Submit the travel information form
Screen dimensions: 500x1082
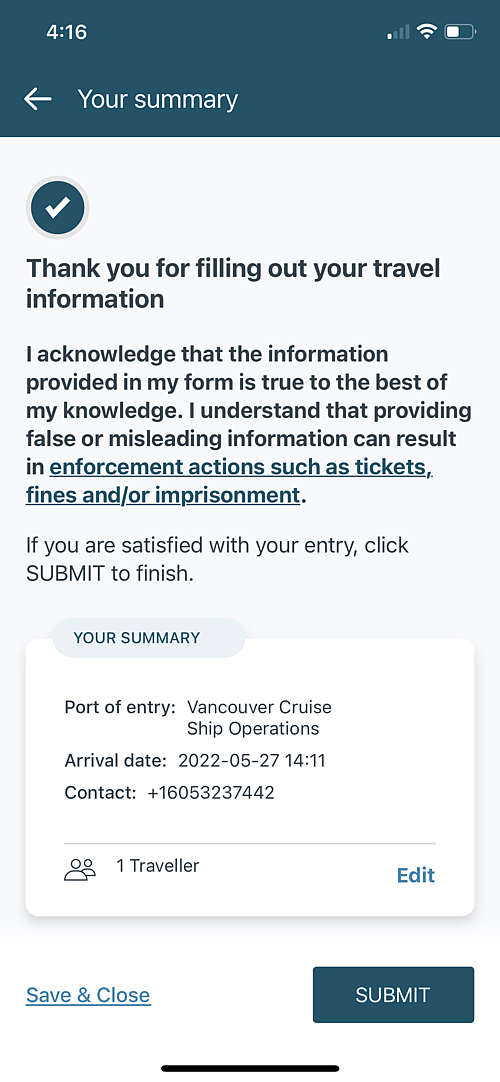pyautogui.click(x=393, y=994)
